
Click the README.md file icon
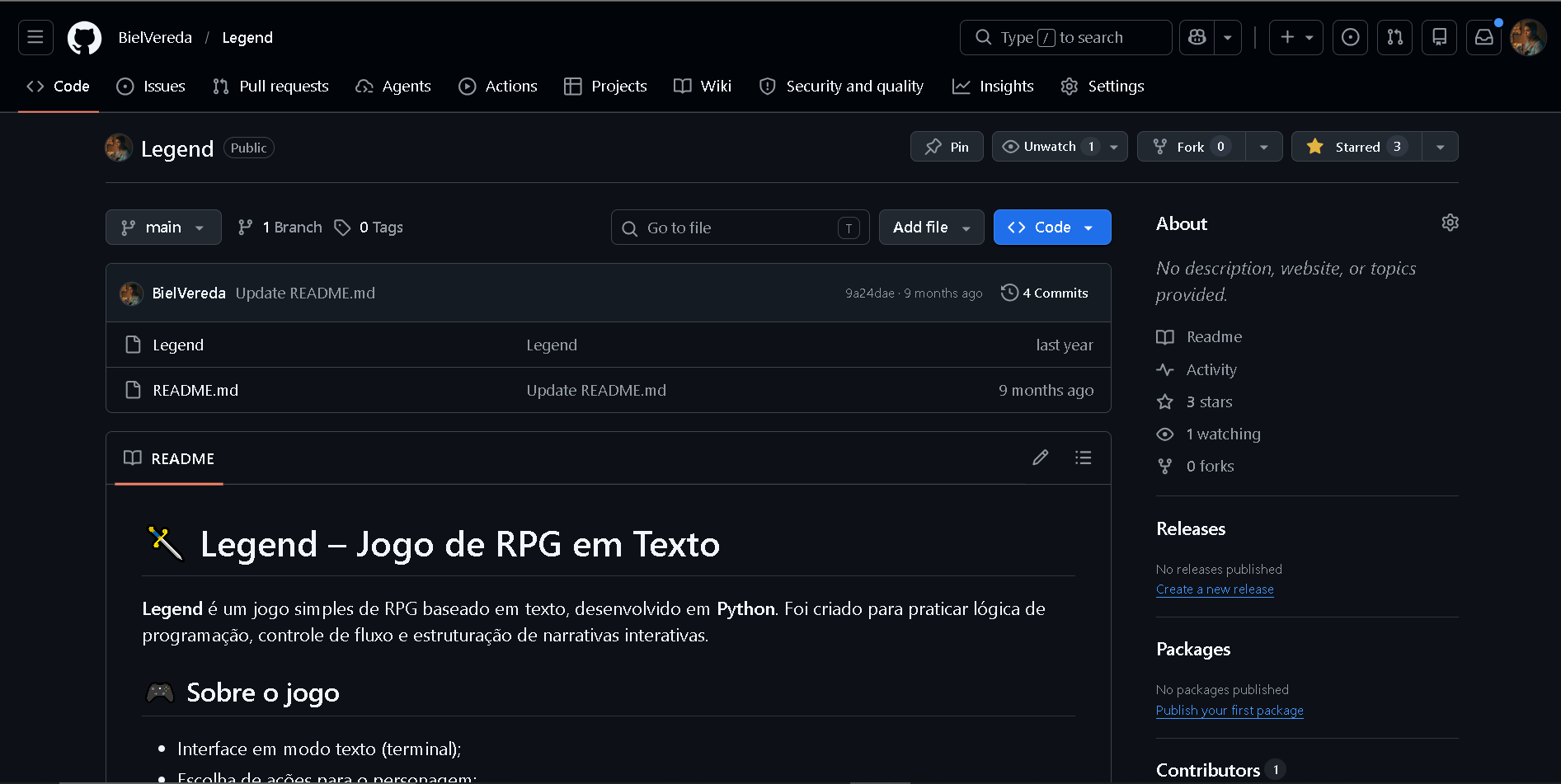pyautogui.click(x=133, y=390)
